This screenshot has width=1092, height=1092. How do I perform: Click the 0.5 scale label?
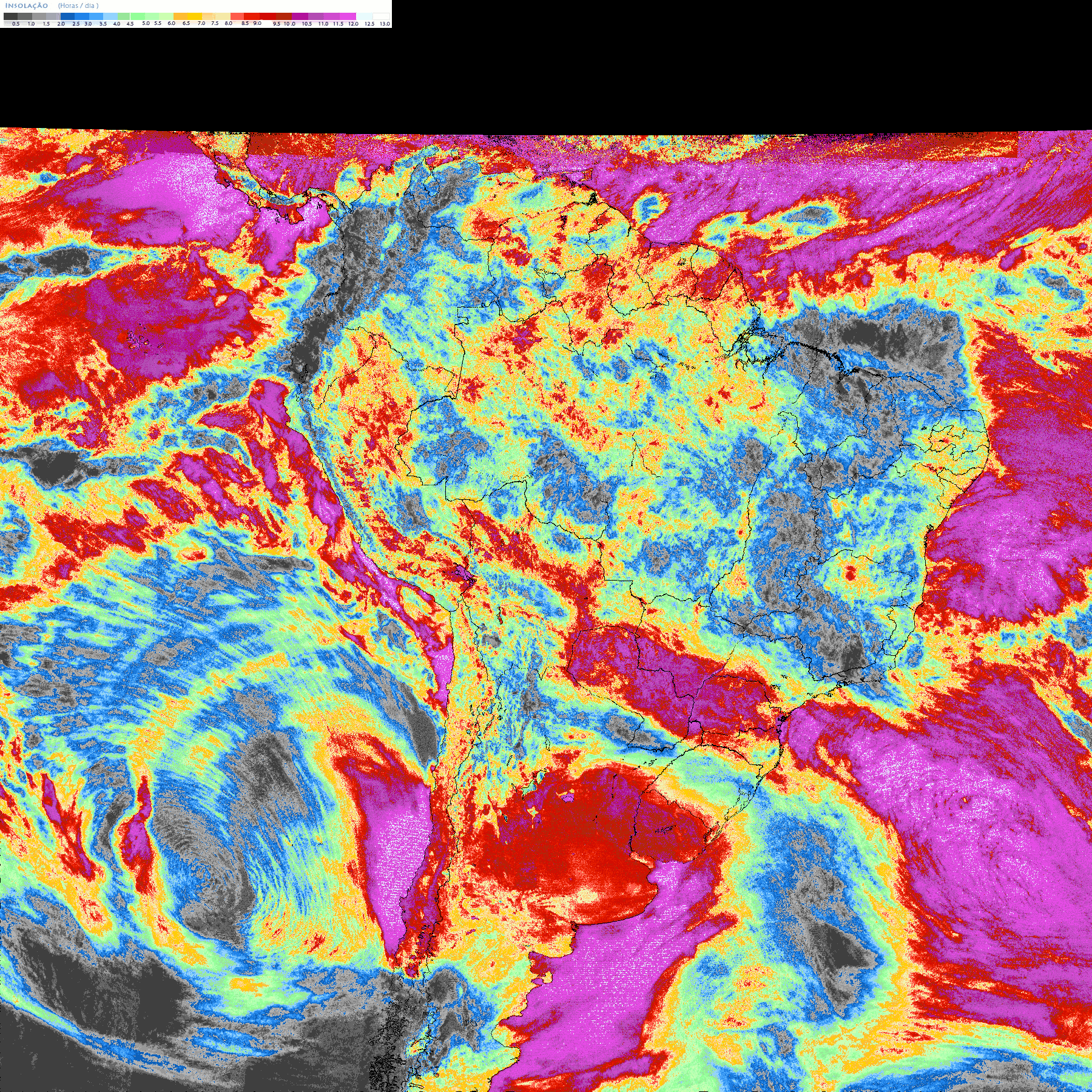(16, 24)
